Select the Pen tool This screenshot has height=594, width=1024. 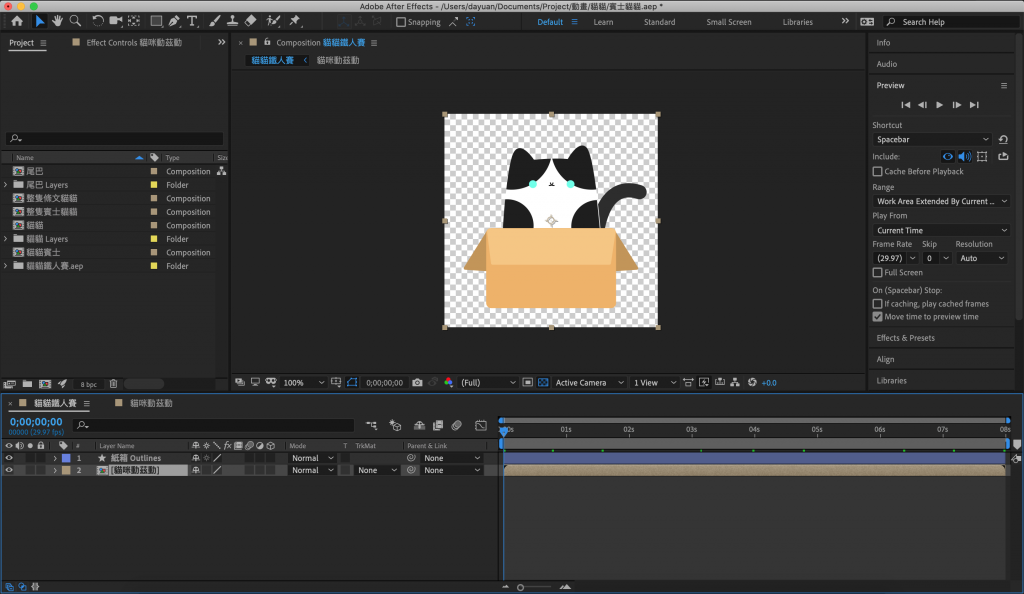click(174, 21)
